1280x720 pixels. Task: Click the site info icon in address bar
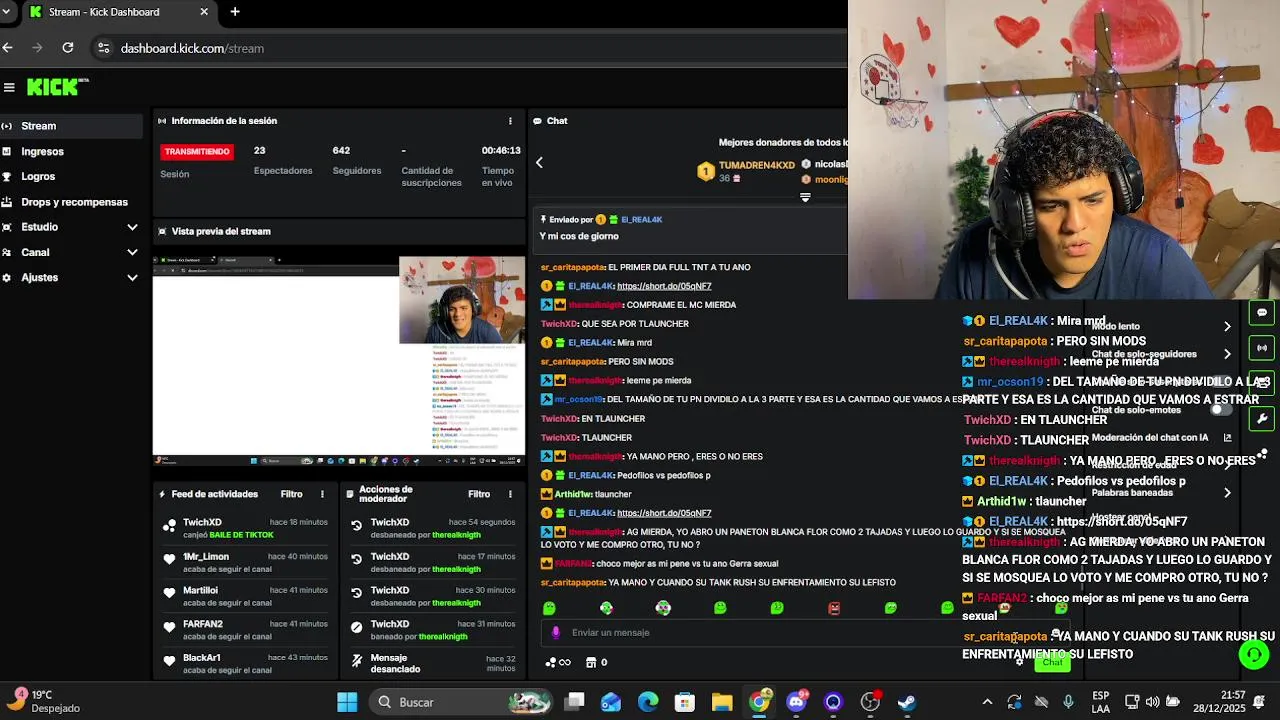pyautogui.click(x=103, y=48)
